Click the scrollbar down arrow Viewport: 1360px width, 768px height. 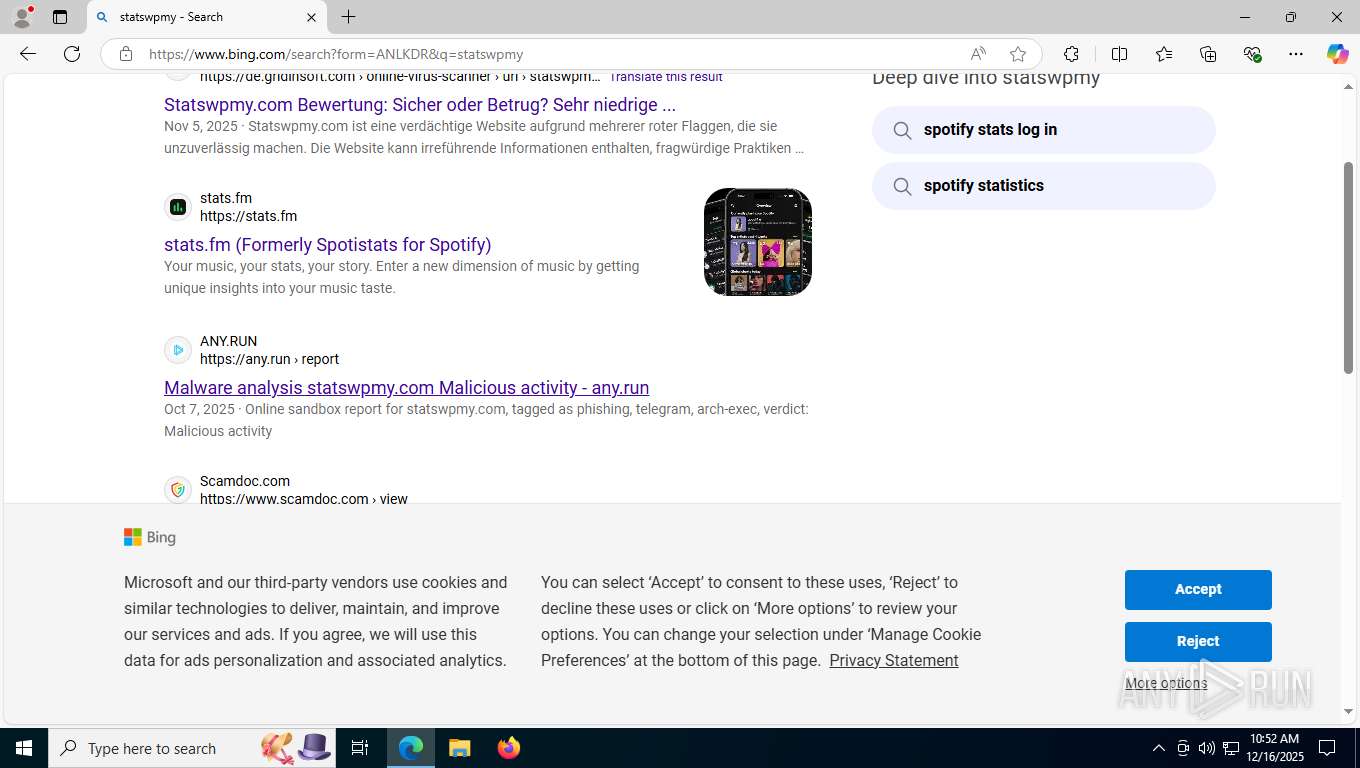pos(1349,712)
